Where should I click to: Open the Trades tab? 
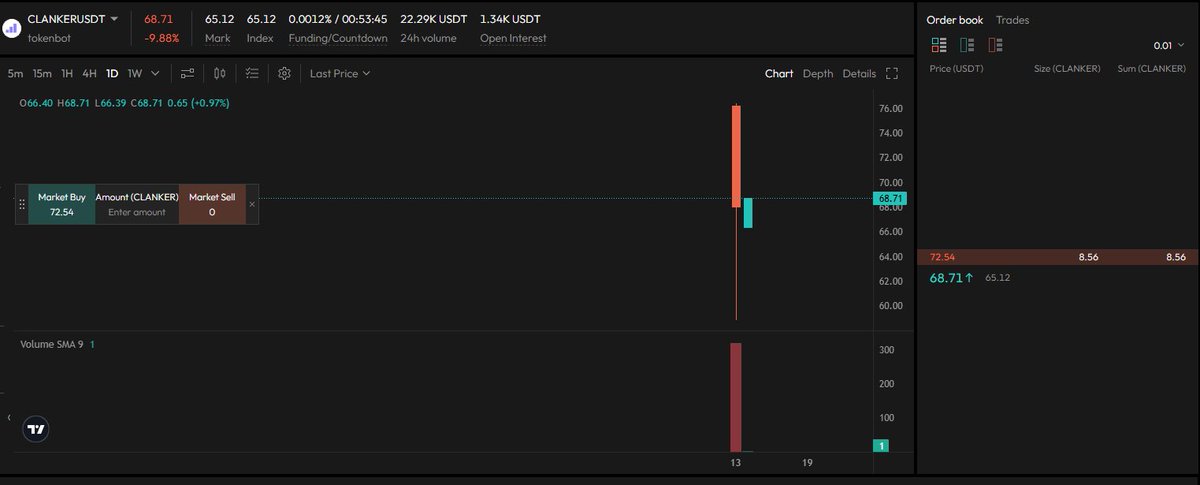coord(1012,20)
